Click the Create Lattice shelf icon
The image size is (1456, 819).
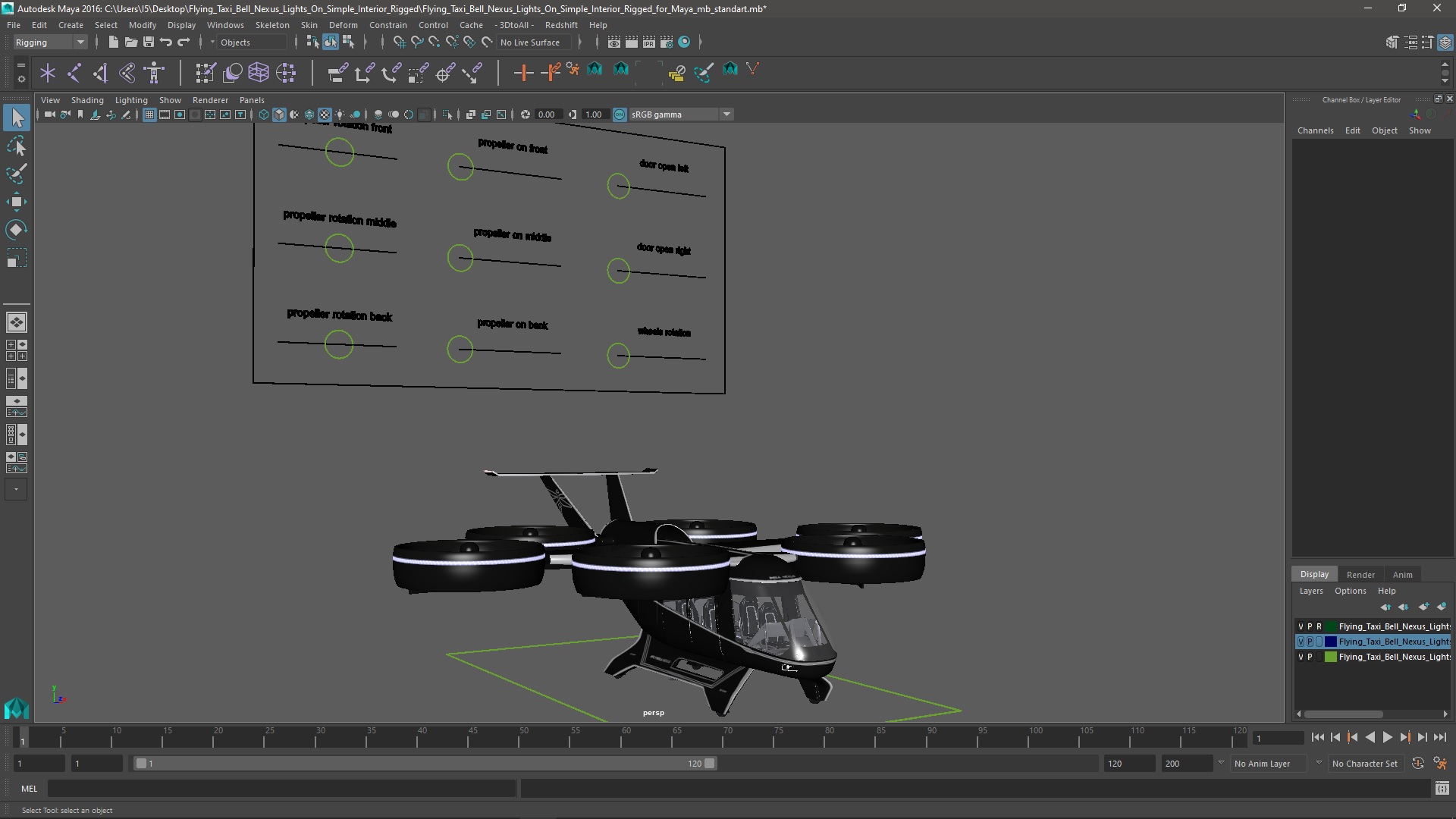[x=259, y=73]
